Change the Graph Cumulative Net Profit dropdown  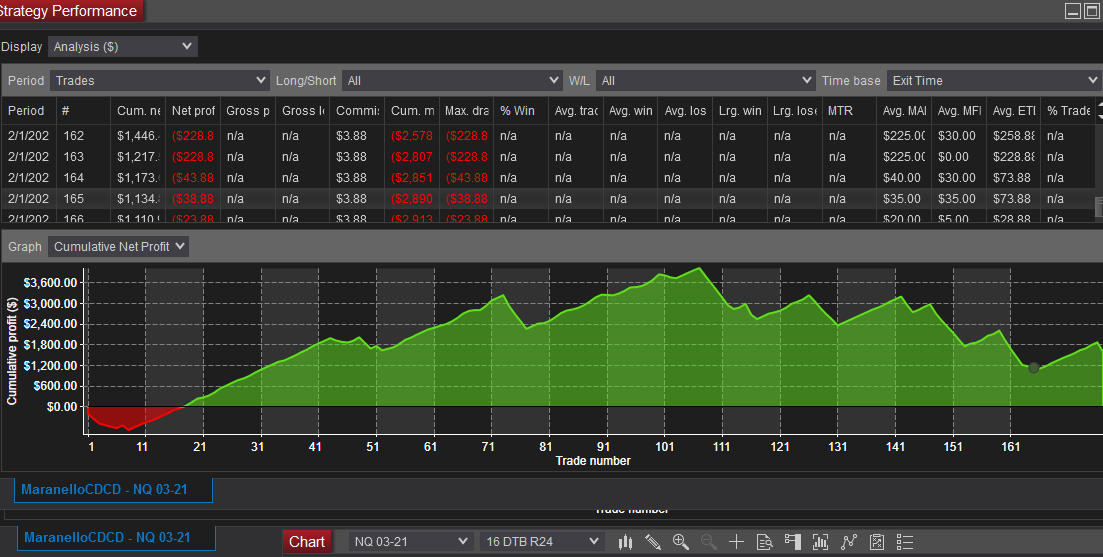tap(119, 247)
